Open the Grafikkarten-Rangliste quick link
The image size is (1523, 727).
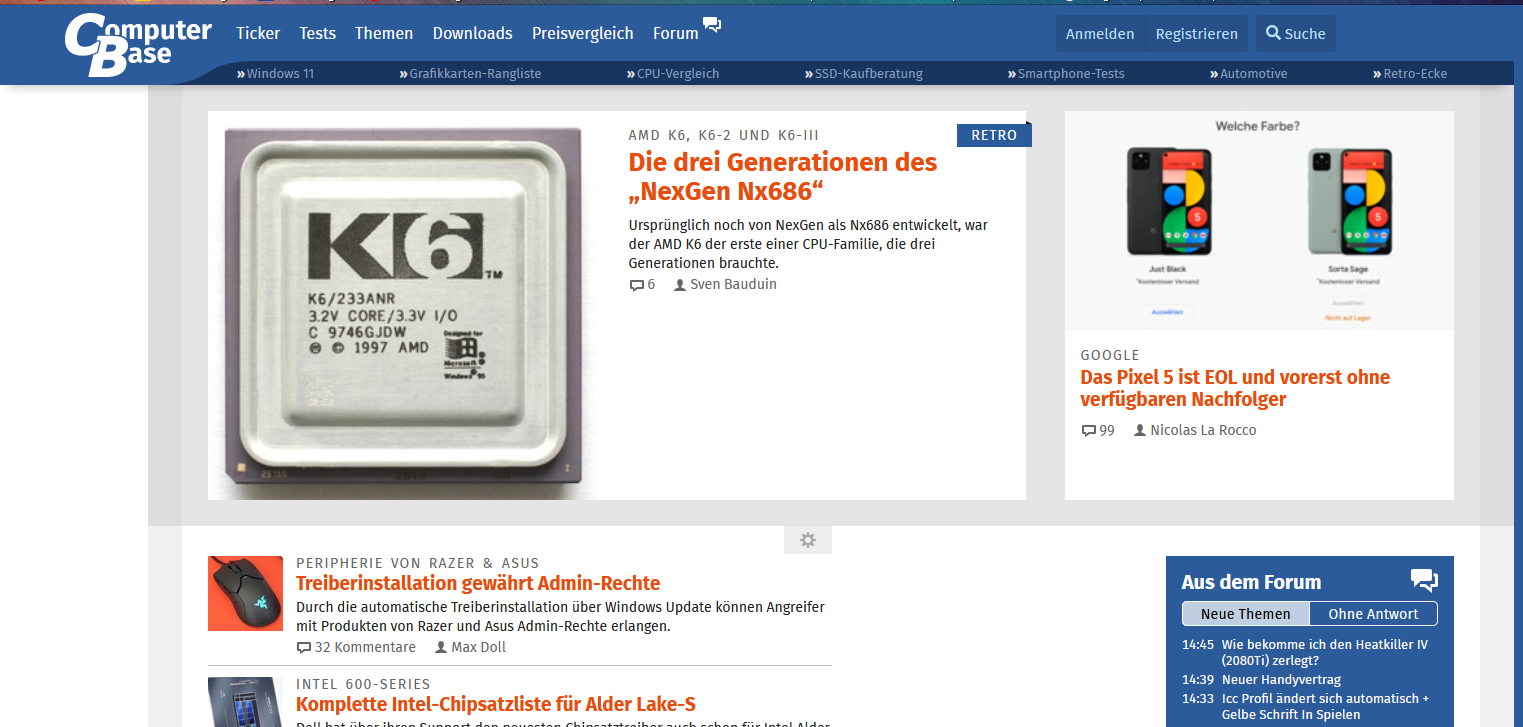[470, 73]
